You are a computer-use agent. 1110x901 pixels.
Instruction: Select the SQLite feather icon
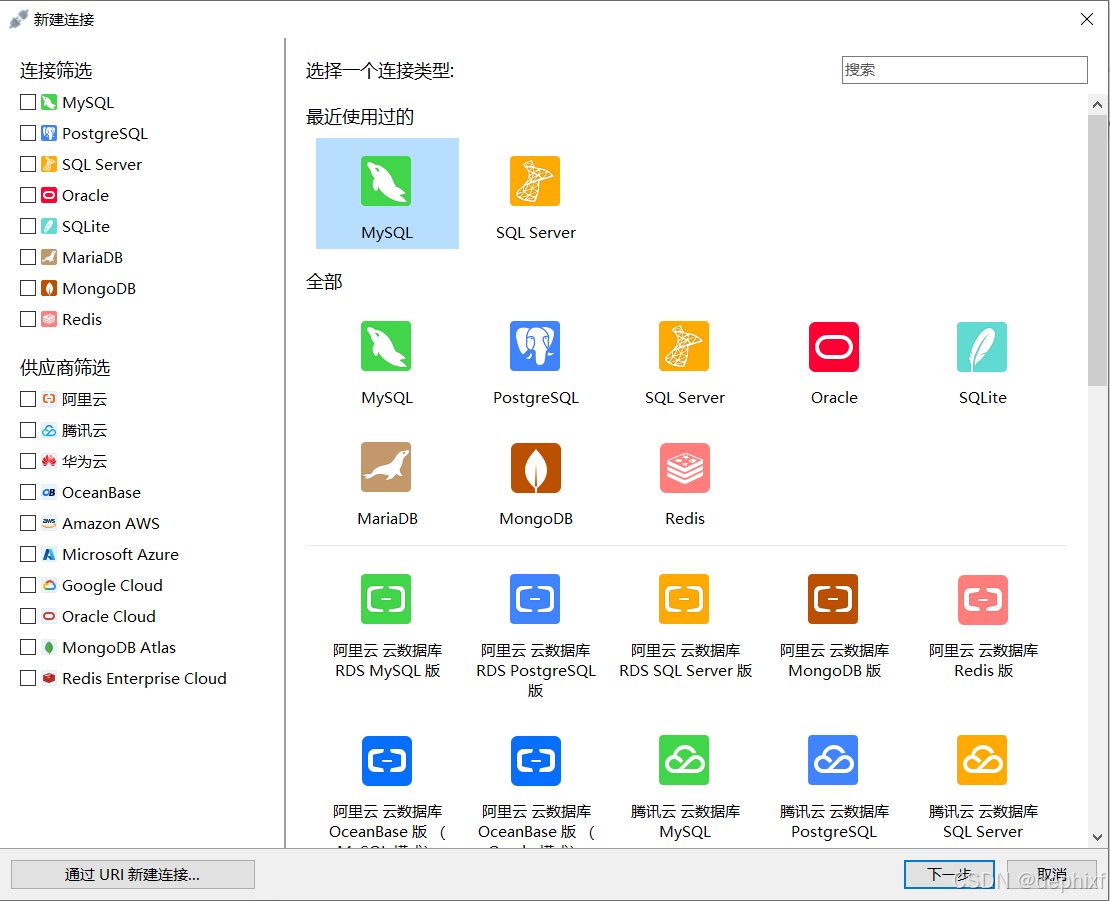[x=982, y=347]
